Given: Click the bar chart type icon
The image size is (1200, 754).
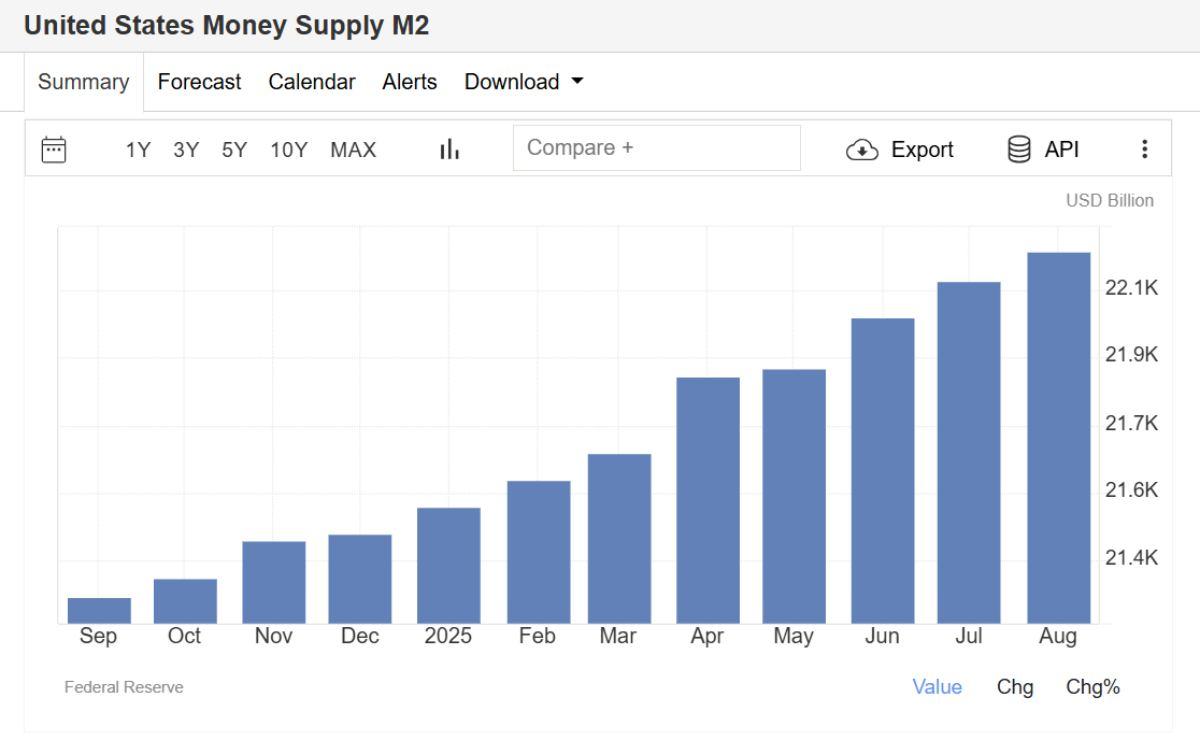Looking at the screenshot, I should (x=449, y=149).
